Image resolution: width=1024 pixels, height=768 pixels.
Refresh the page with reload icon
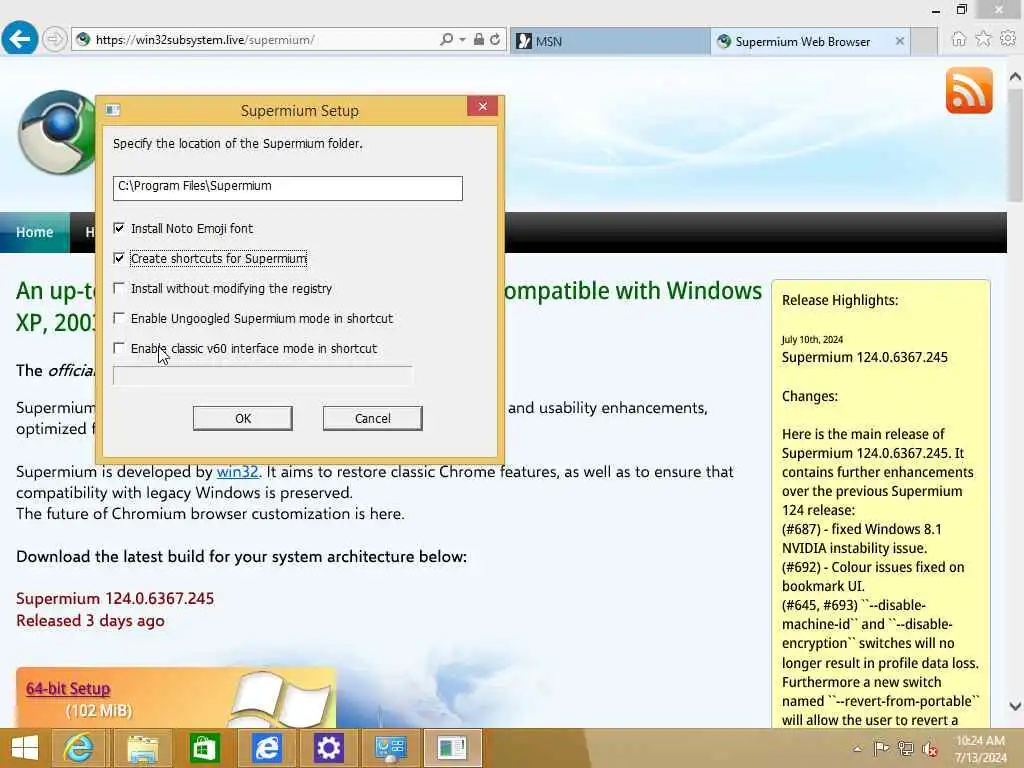pyautogui.click(x=495, y=40)
